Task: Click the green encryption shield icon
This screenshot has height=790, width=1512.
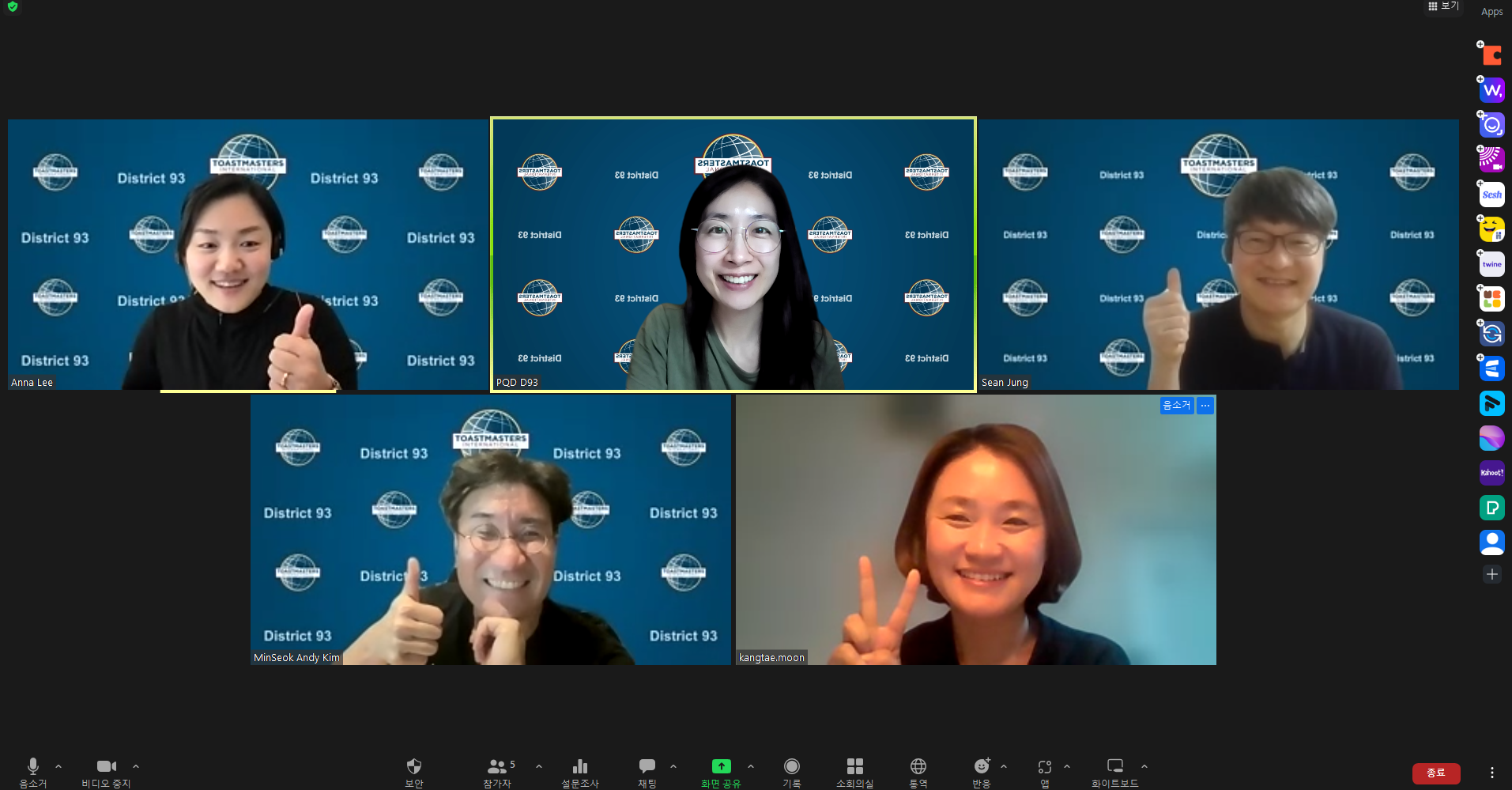Action: pyautogui.click(x=13, y=6)
